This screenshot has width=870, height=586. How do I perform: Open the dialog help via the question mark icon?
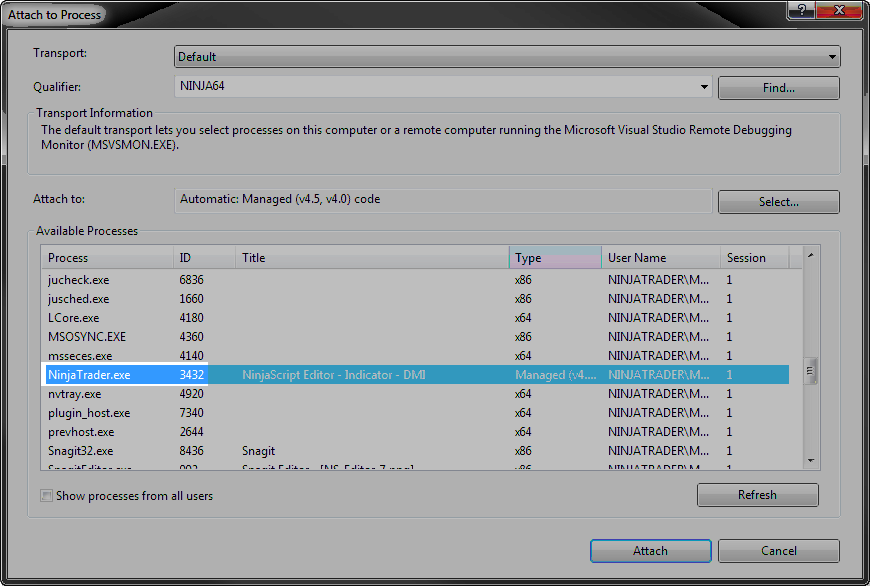pyautogui.click(x=800, y=10)
